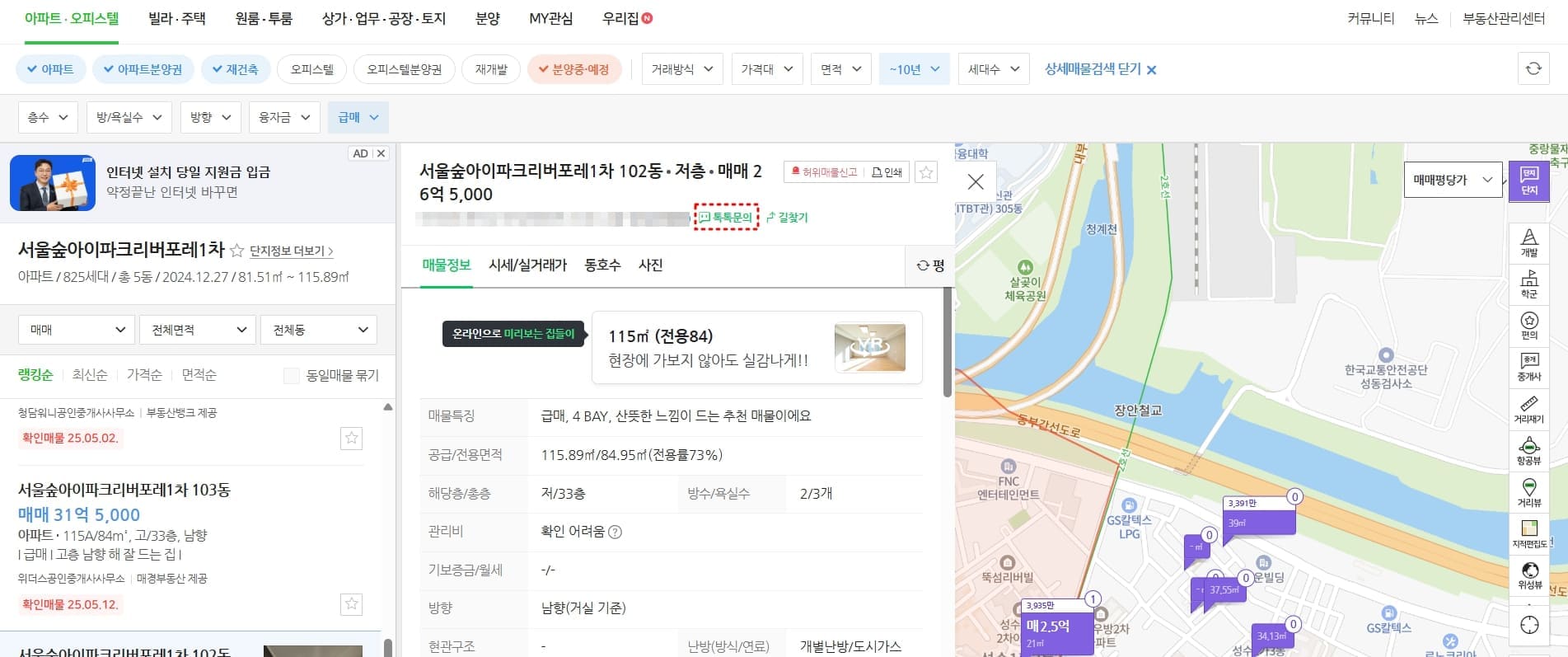This screenshot has width=1568, height=657.
Task: Open the ~10년 age dropdown
Action: (915, 69)
